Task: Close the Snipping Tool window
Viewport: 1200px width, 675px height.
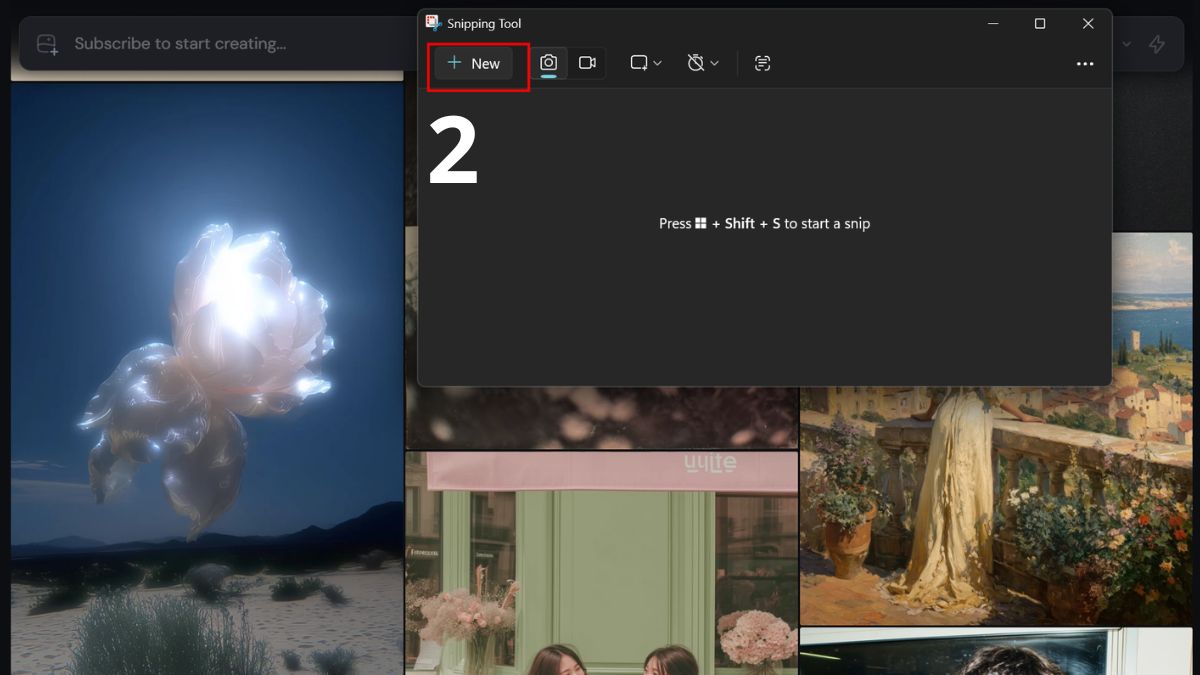Action: 1088,23
